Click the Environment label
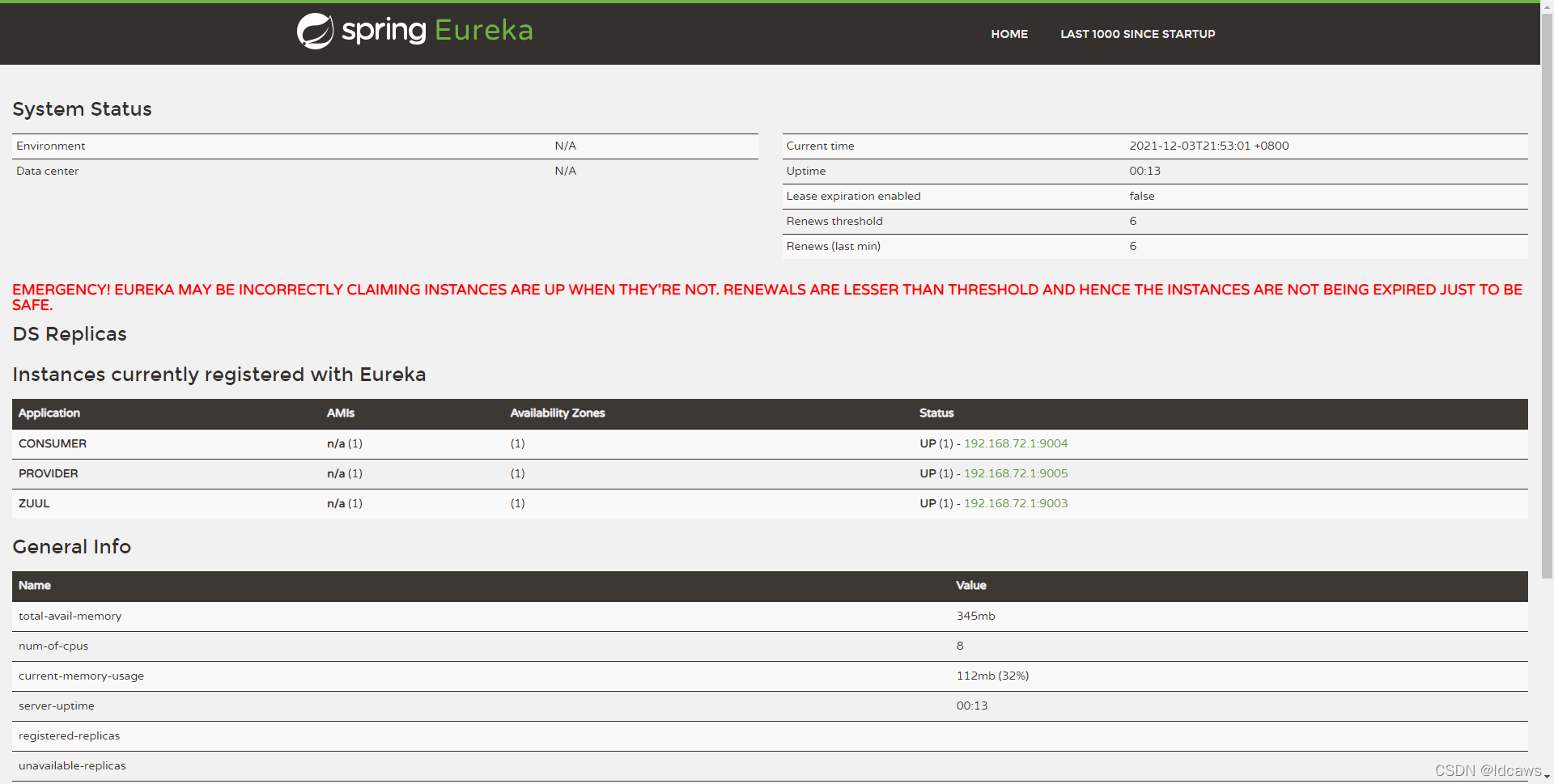 [50, 146]
